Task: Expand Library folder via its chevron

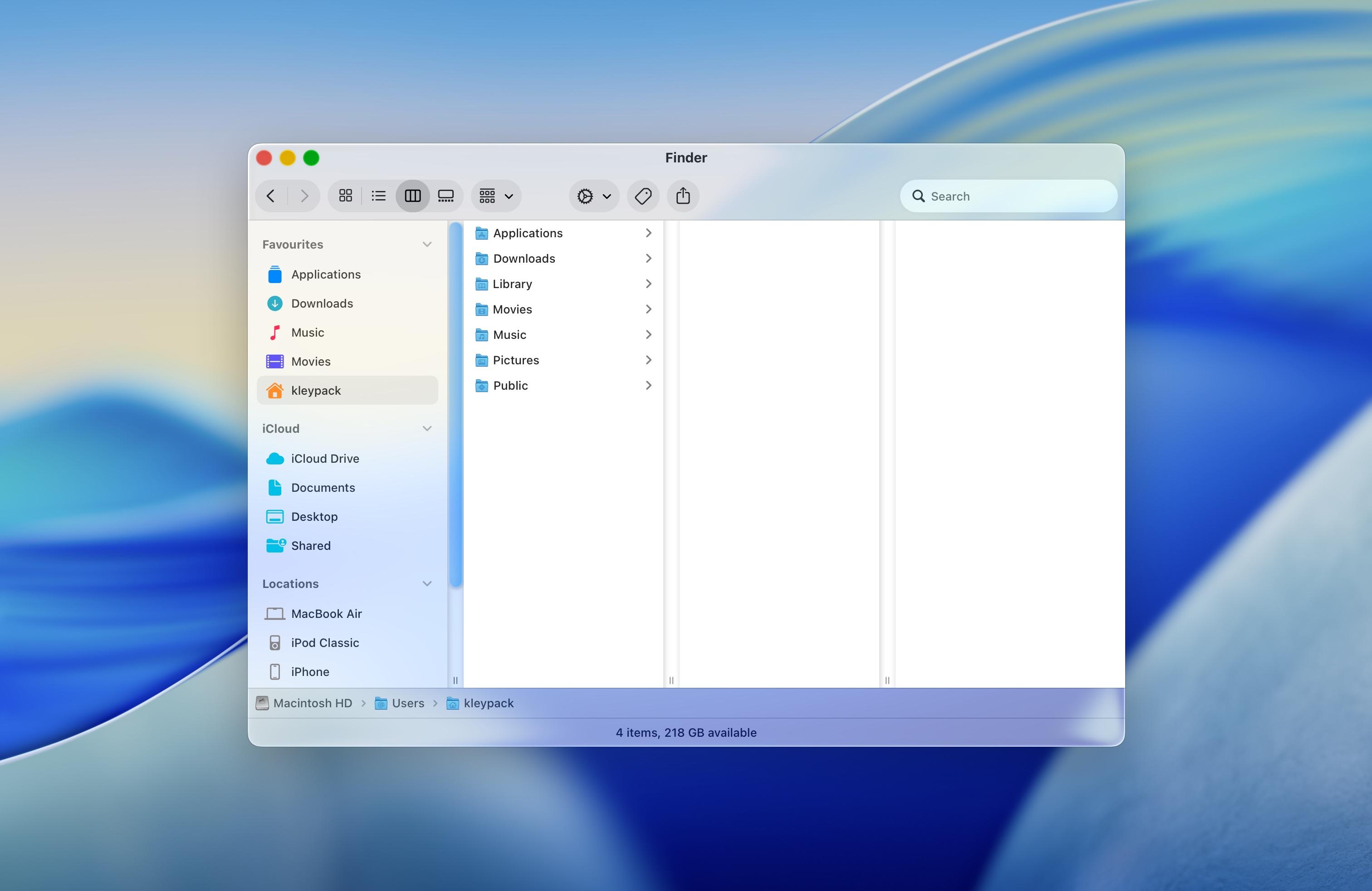Action: [x=648, y=284]
